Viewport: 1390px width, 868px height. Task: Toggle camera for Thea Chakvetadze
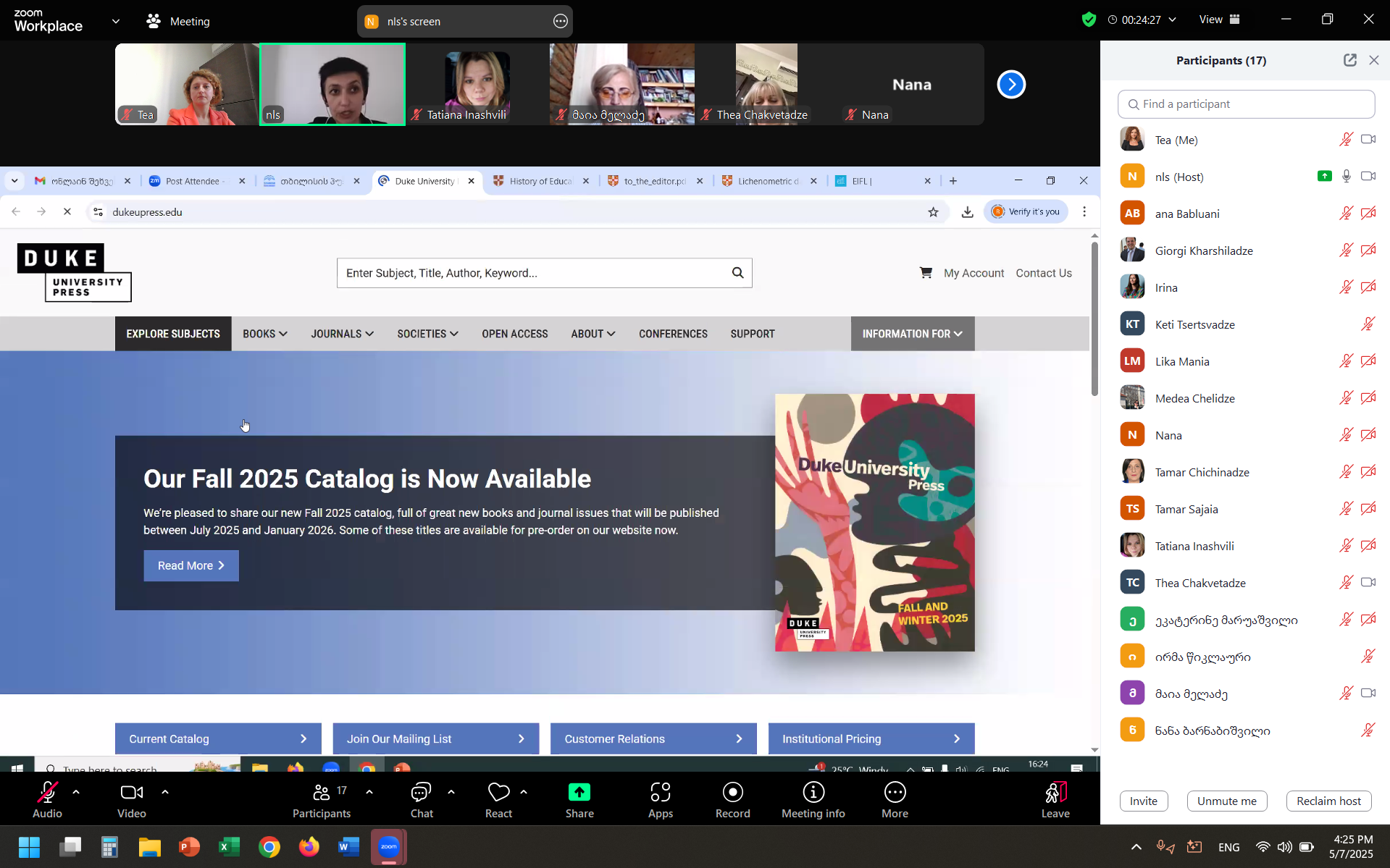tap(1368, 583)
